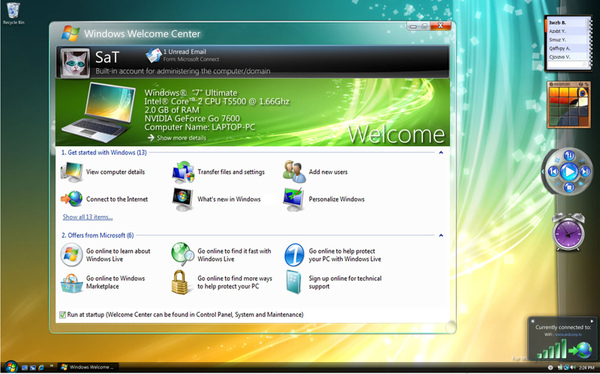600x374 pixels.
Task: Select the Add new users icon
Action: [294, 171]
